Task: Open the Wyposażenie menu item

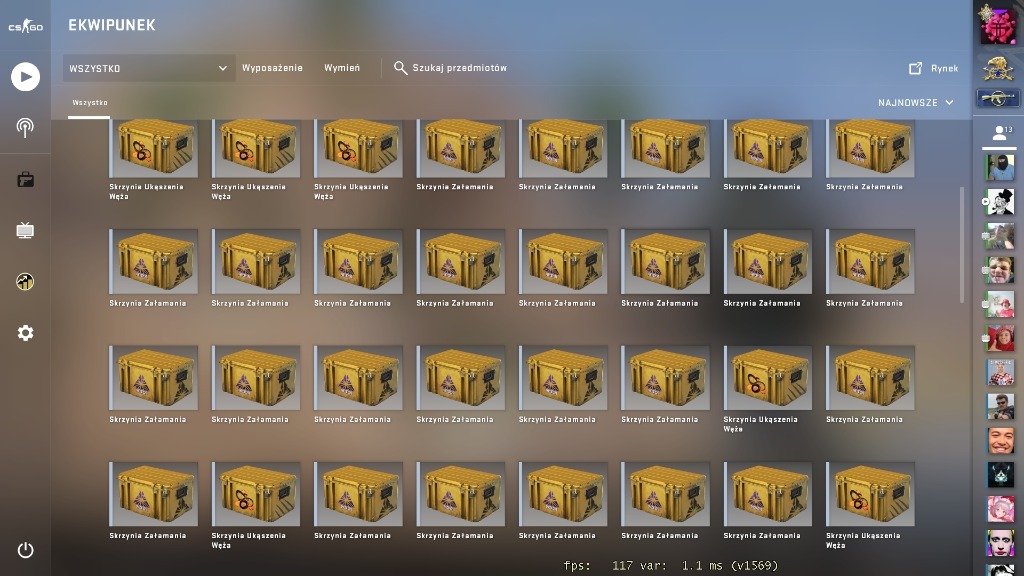Action: coord(272,68)
